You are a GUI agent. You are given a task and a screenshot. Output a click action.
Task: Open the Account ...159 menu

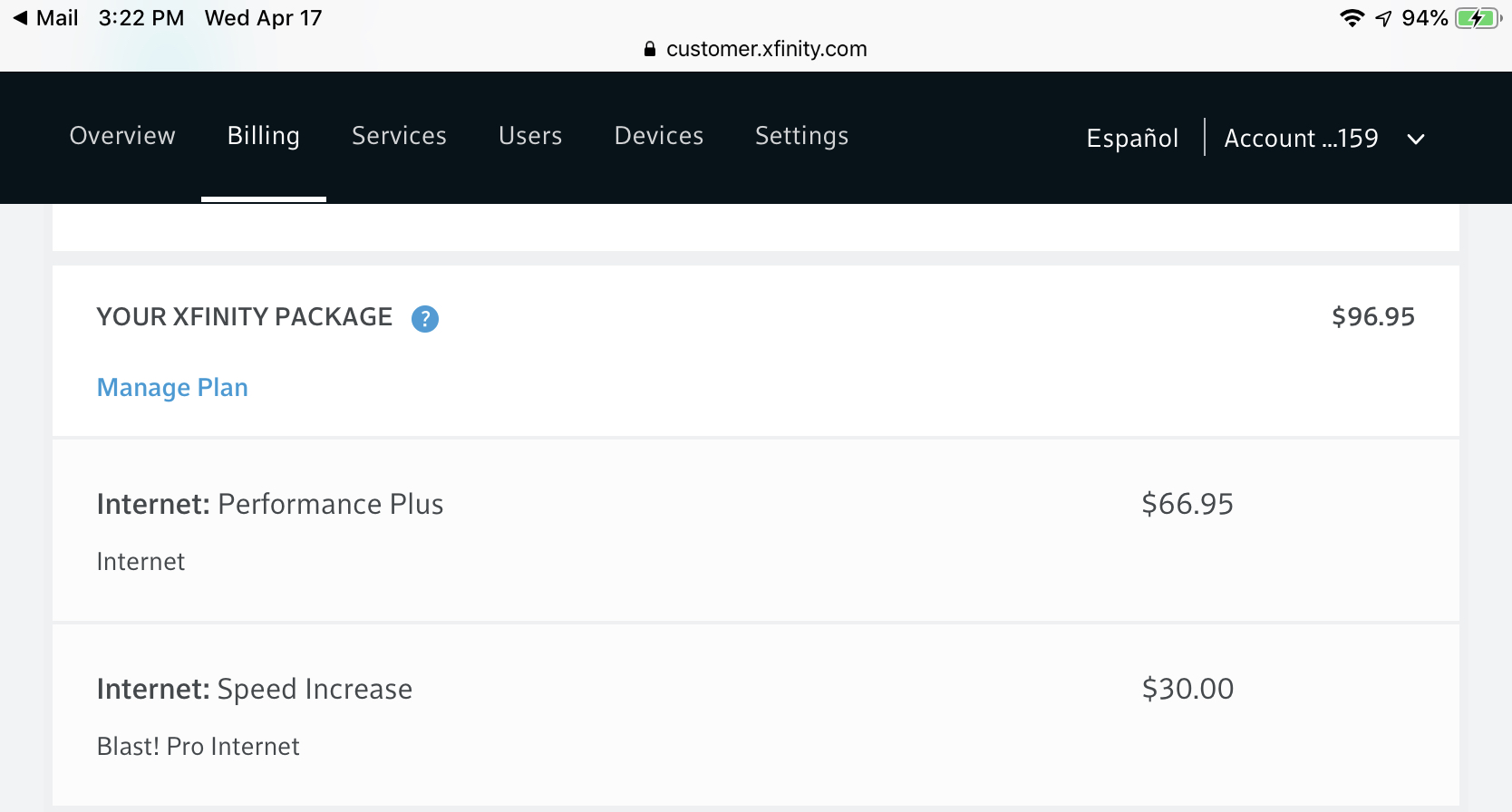(x=1301, y=139)
